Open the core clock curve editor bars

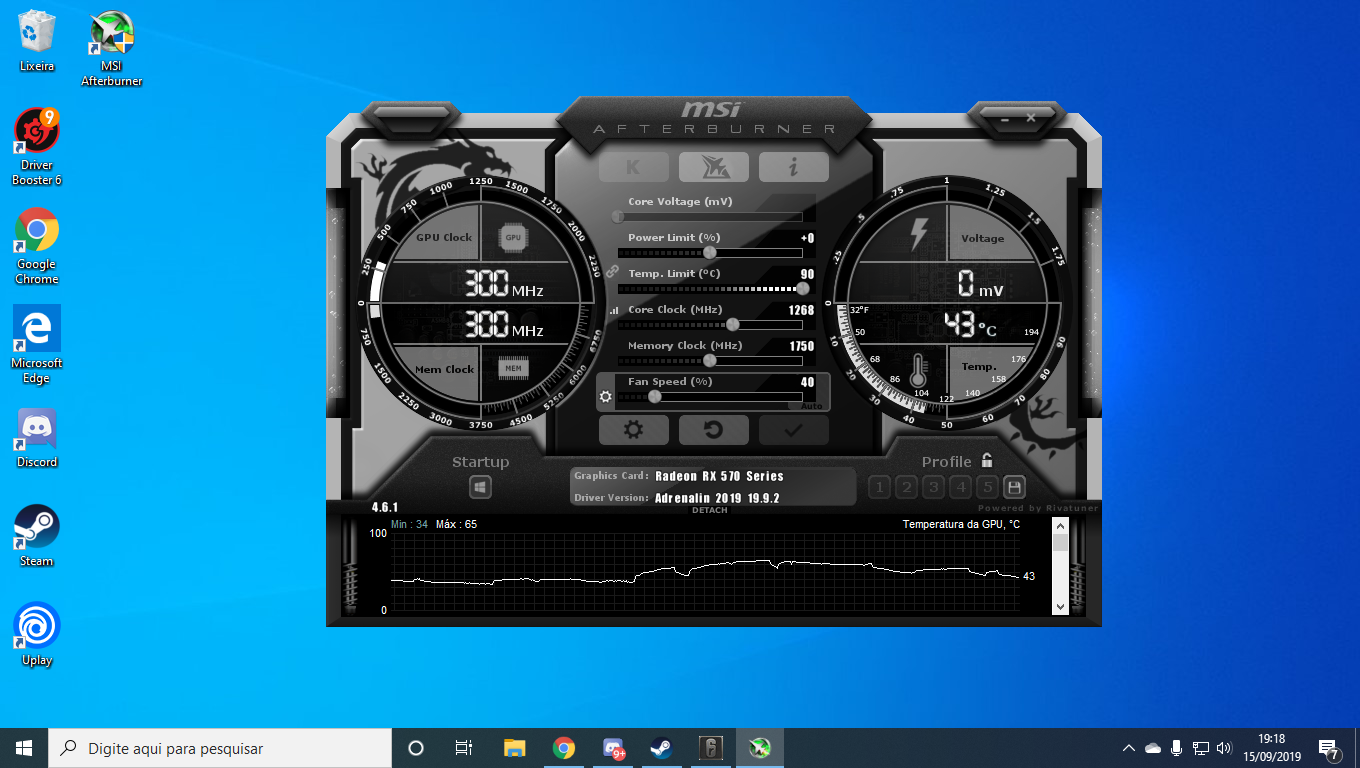tap(614, 311)
